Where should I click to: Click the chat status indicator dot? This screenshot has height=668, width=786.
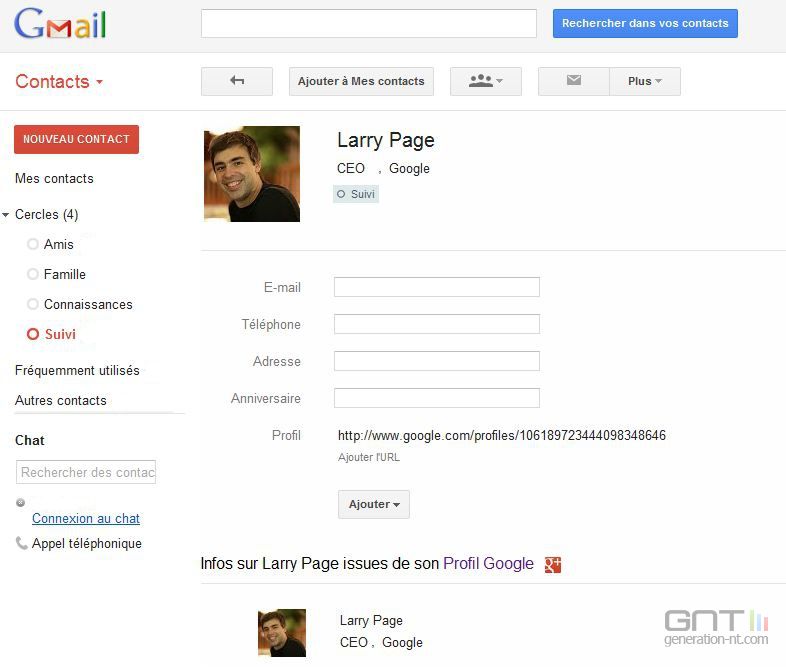tap(21, 503)
